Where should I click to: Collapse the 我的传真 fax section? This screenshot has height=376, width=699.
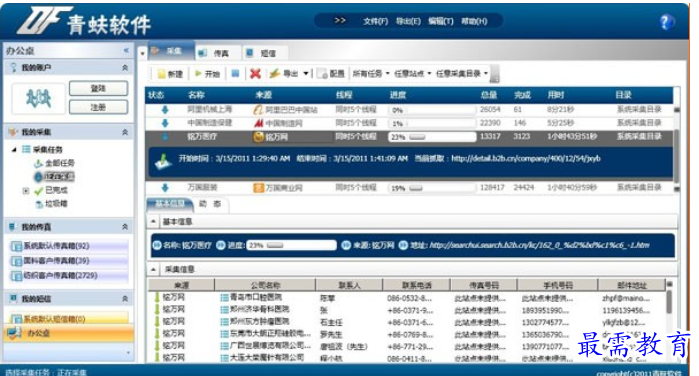pos(125,227)
